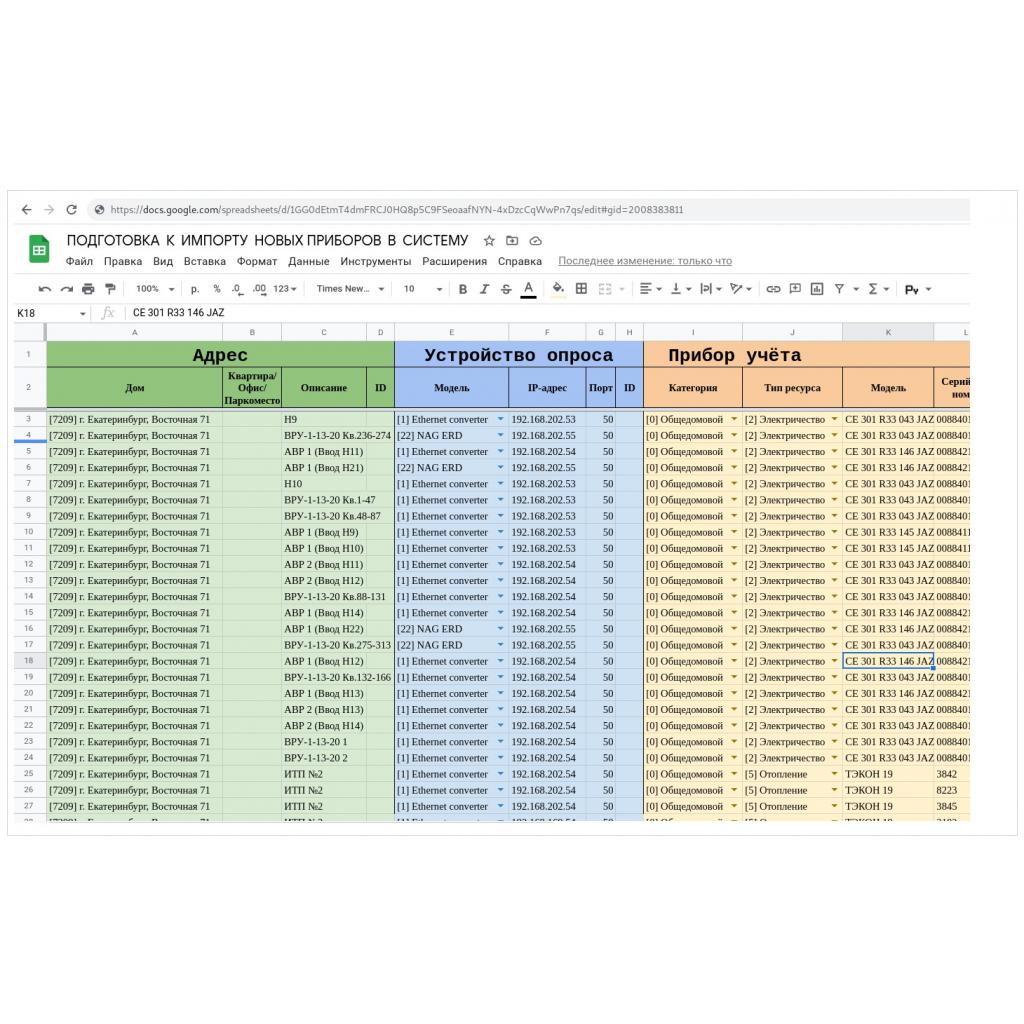Image resolution: width=1024 pixels, height=1024 pixels.
Task: Open resource type dropdown in row 25 Отопление
Action: [x=834, y=774]
